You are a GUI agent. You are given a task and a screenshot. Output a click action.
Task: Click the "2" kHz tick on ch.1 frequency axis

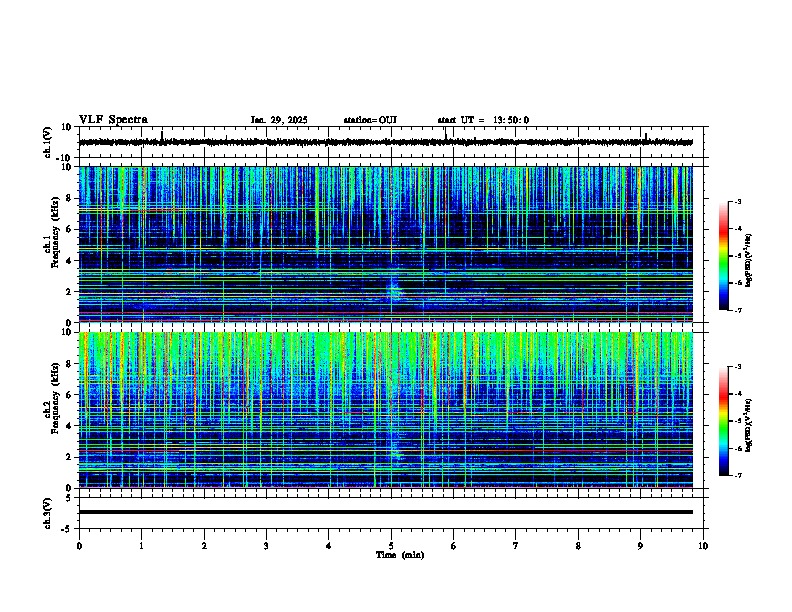click(71, 291)
